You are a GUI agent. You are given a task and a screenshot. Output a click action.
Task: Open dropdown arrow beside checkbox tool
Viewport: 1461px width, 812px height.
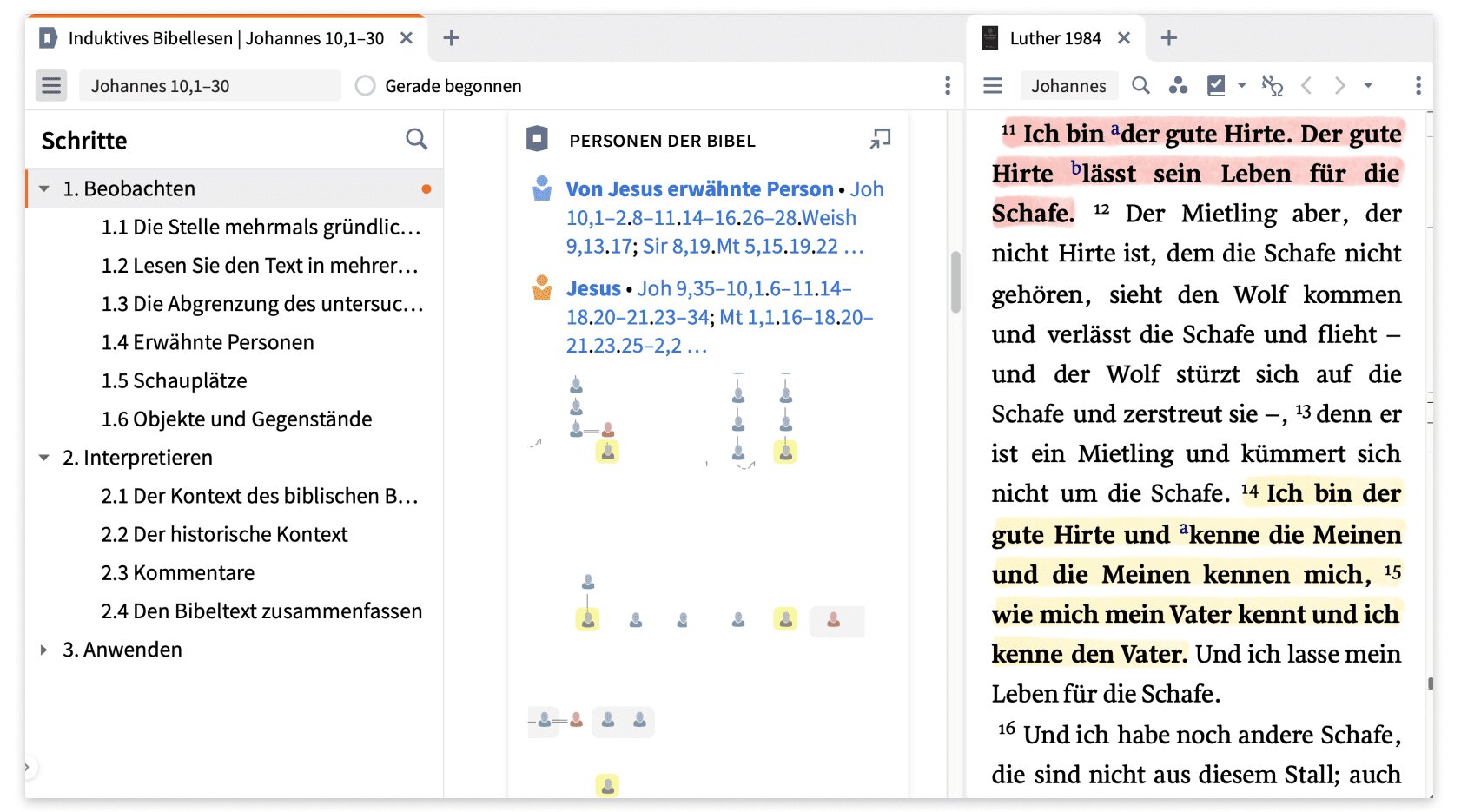click(1241, 85)
